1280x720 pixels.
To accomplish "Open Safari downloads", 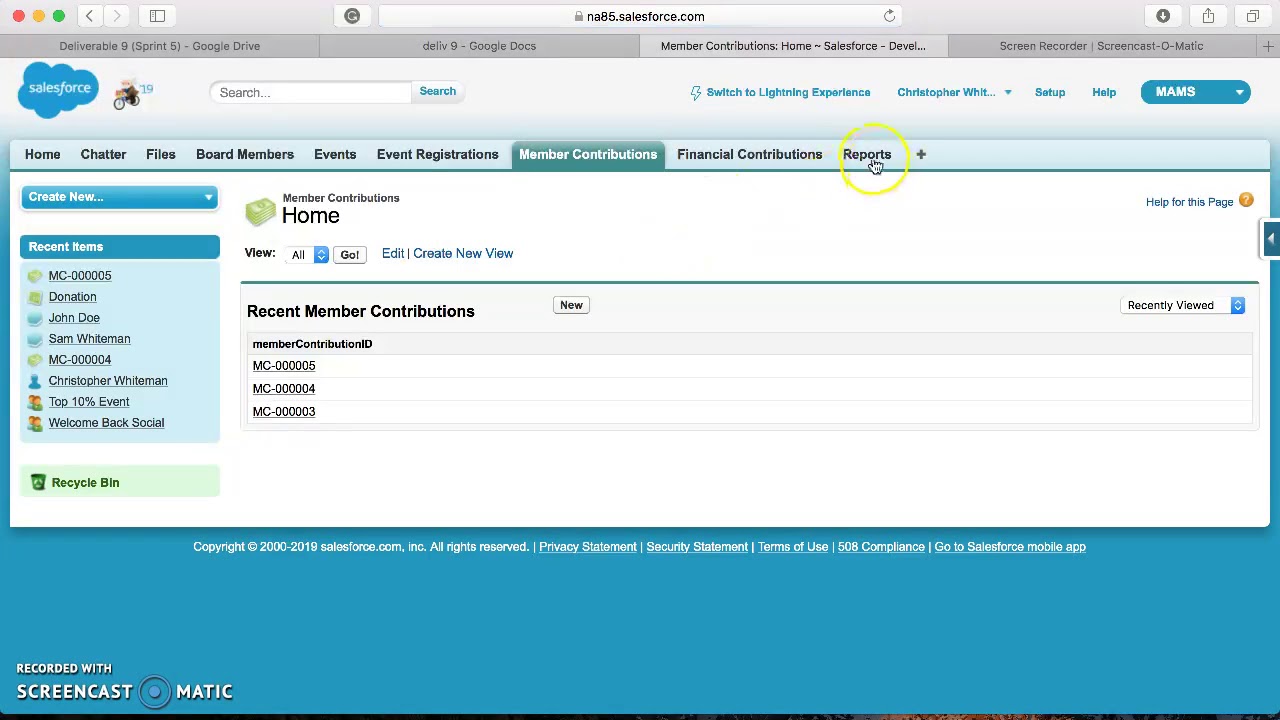I will click(x=1163, y=16).
